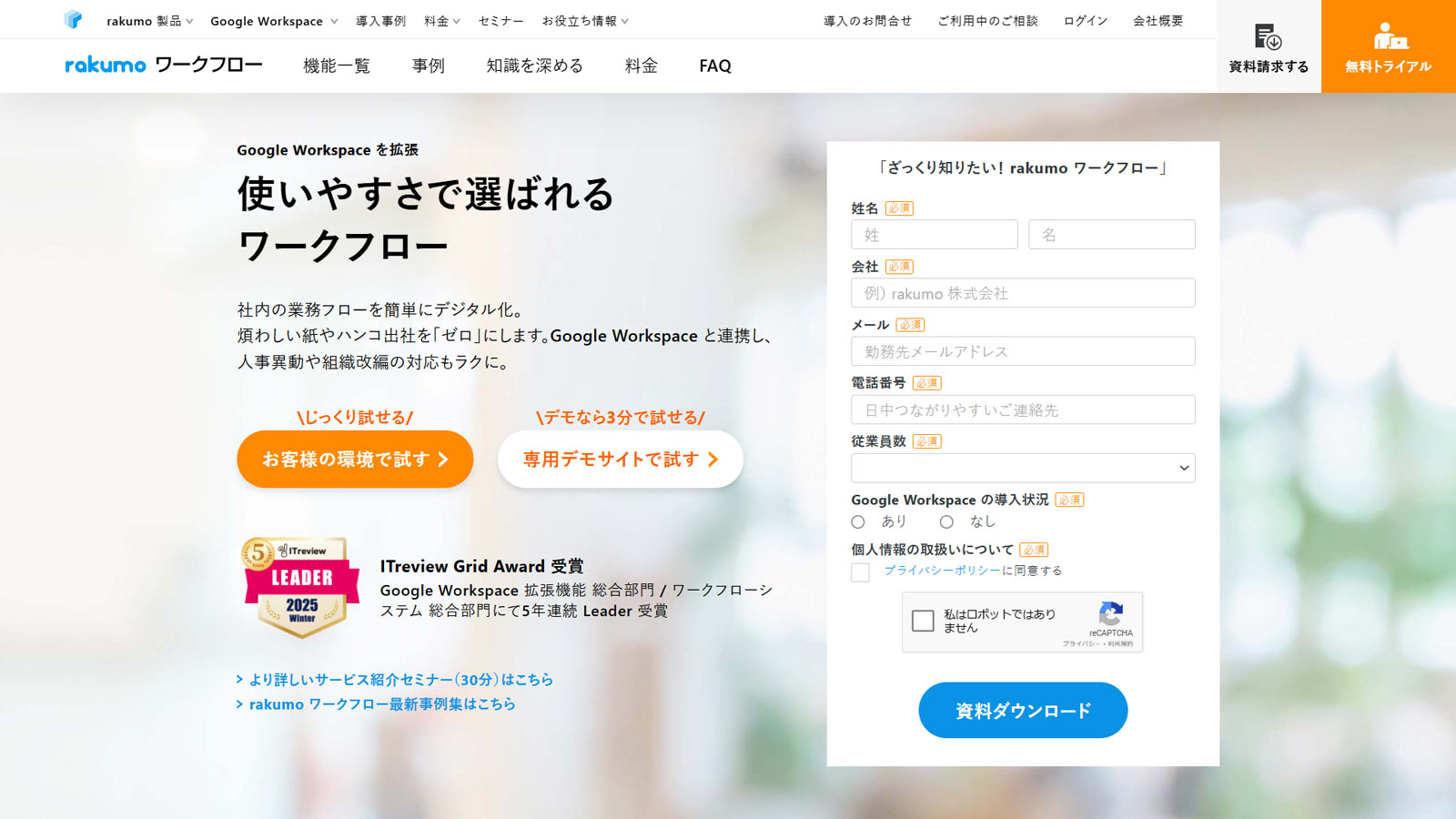Open the FAQ navigation item

pyautogui.click(x=715, y=66)
